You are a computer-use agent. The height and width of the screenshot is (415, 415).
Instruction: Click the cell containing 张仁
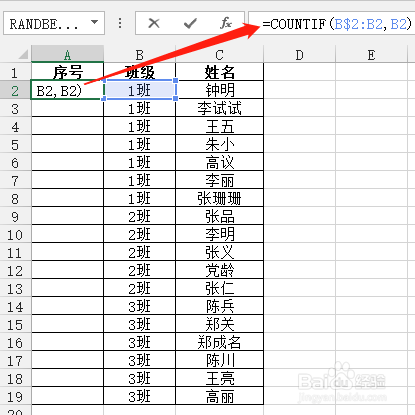(219, 288)
